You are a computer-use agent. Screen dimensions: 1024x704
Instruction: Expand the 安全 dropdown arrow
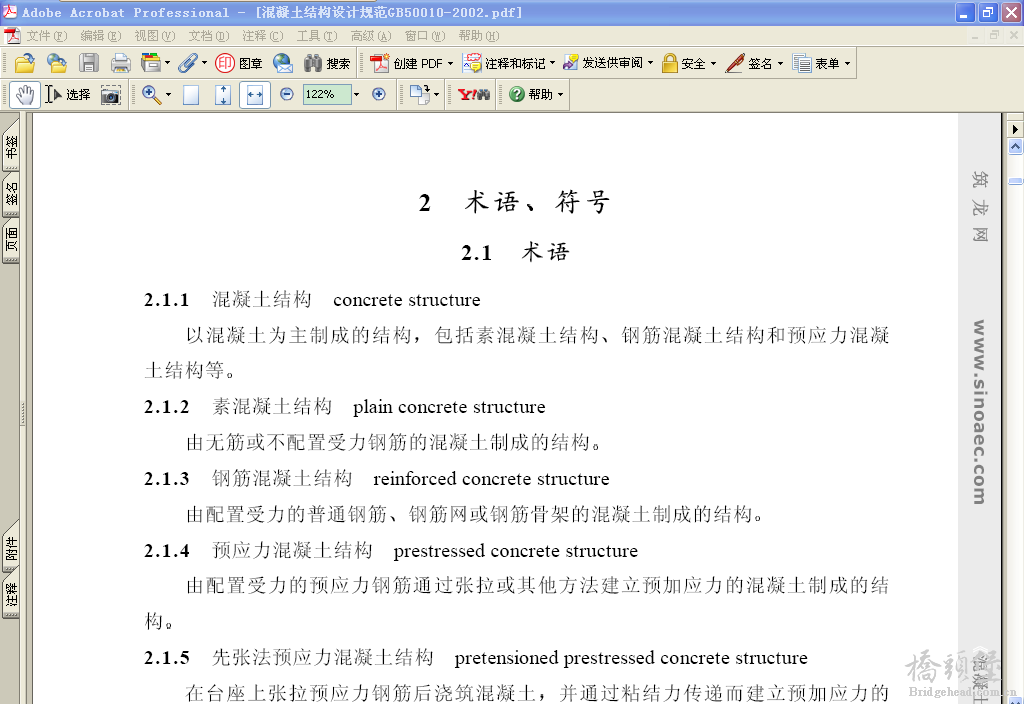pyautogui.click(x=713, y=63)
